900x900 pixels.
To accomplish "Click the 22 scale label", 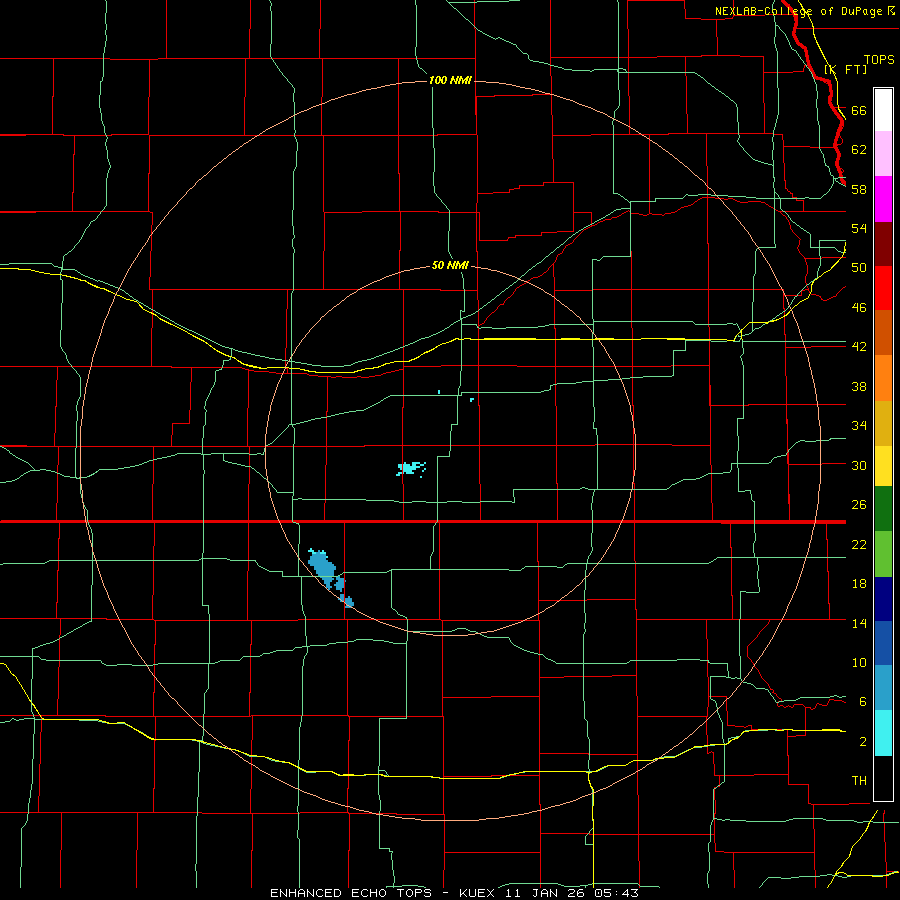I will point(859,544).
